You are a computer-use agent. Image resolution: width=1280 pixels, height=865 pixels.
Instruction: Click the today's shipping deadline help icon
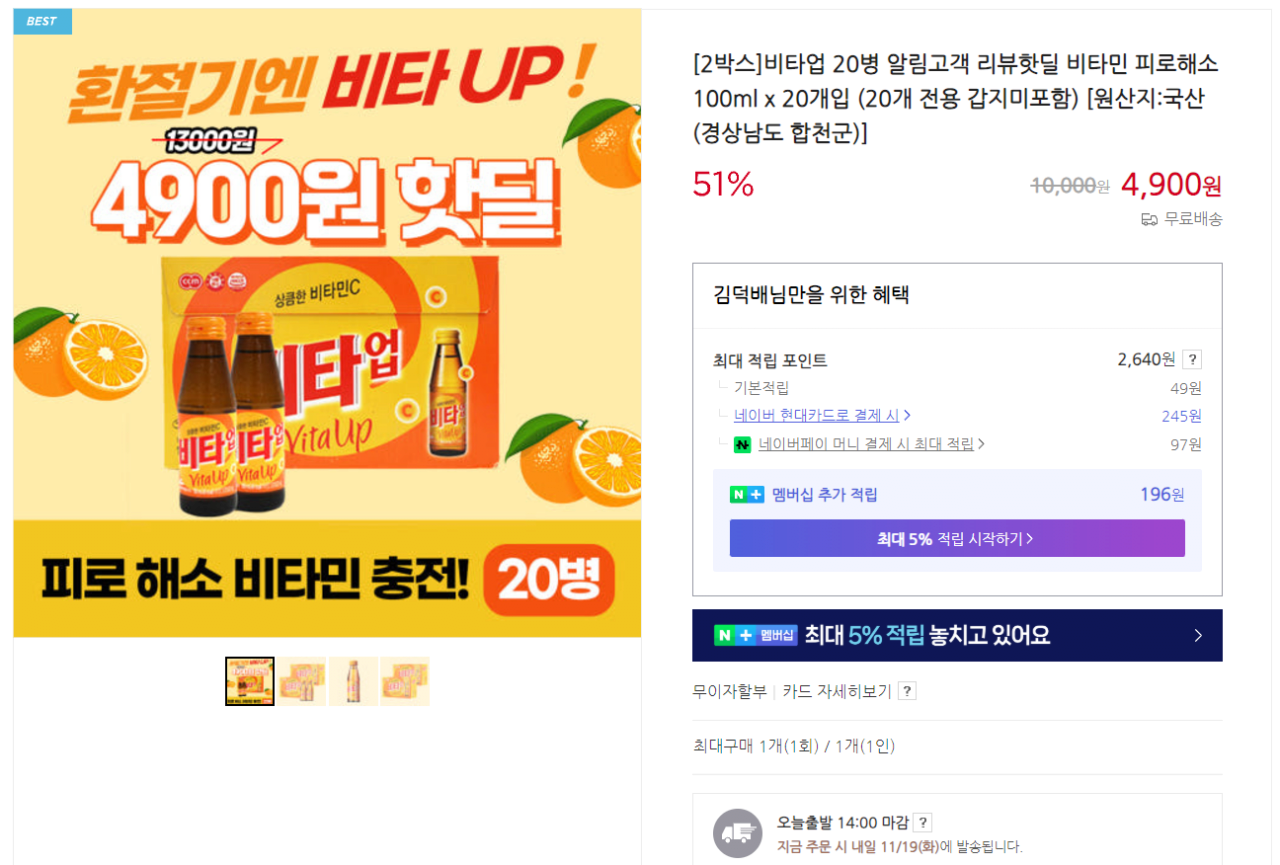(x=923, y=823)
